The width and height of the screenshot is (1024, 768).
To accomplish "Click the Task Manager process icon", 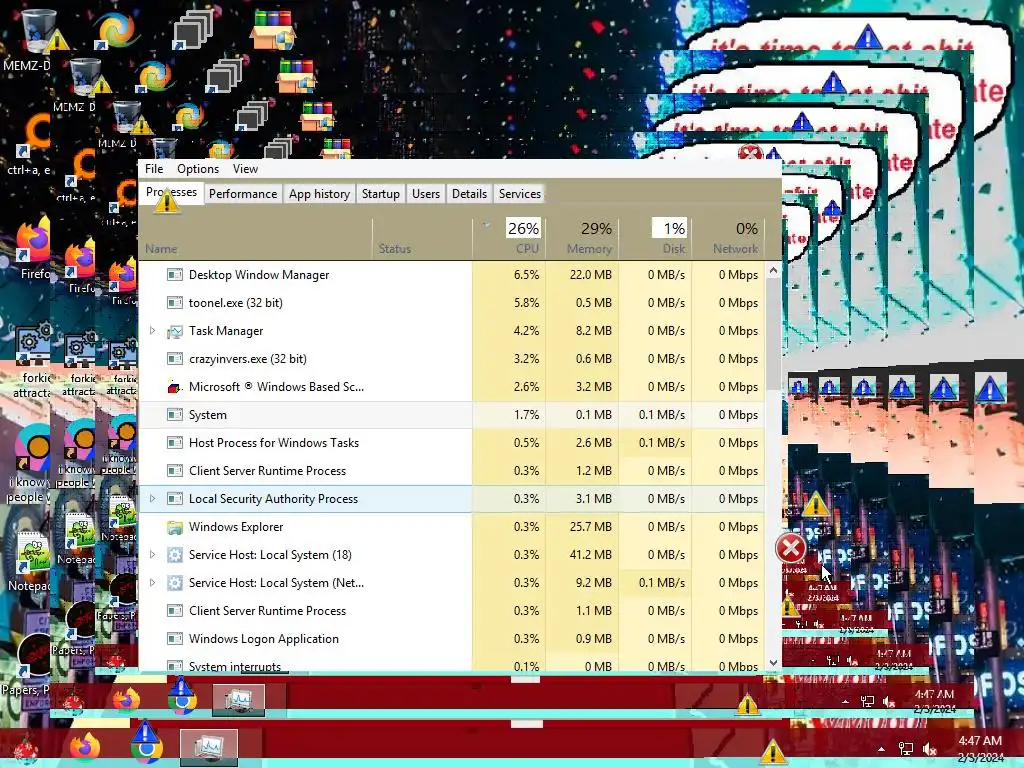I will coord(174,331).
